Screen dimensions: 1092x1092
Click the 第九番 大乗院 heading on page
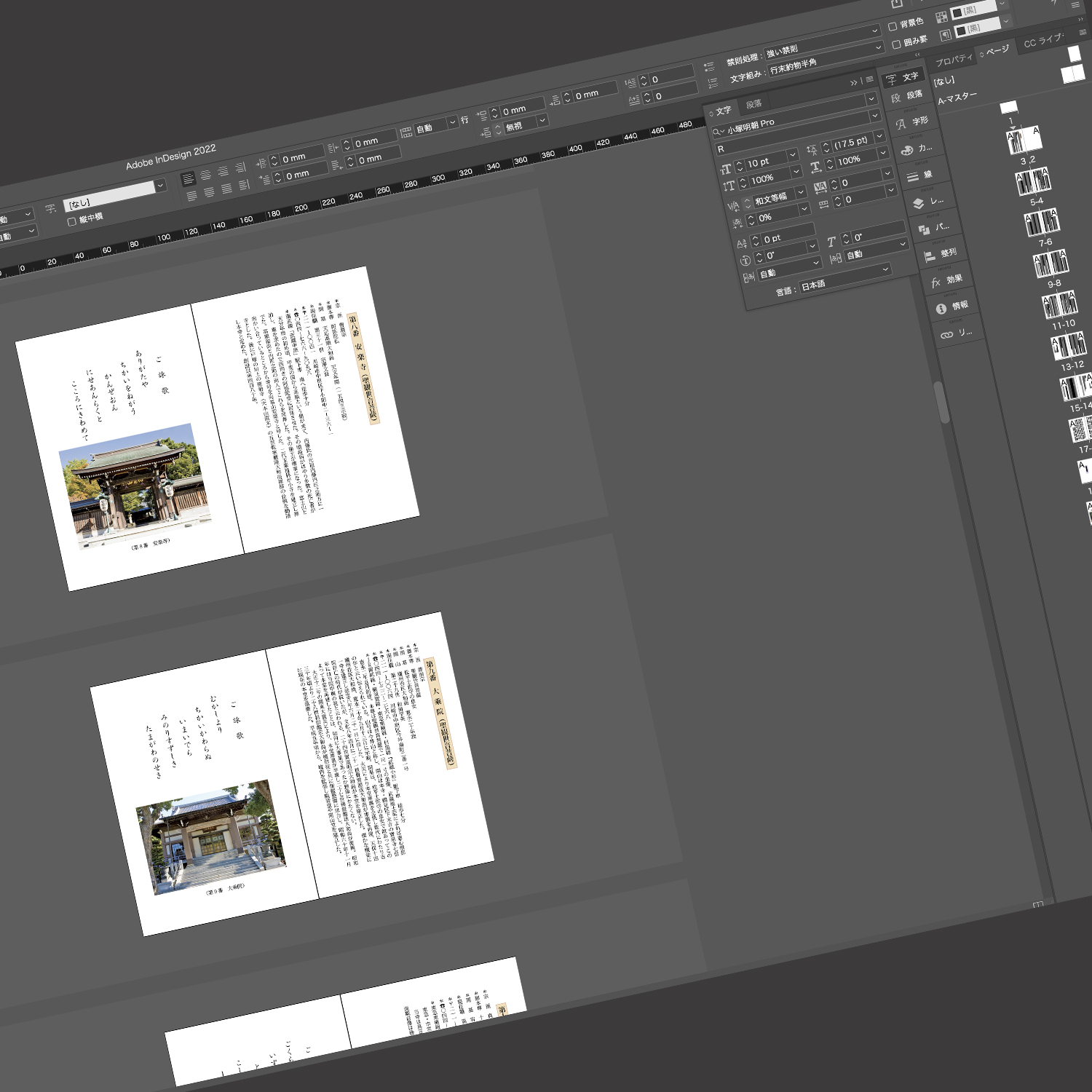(442, 713)
